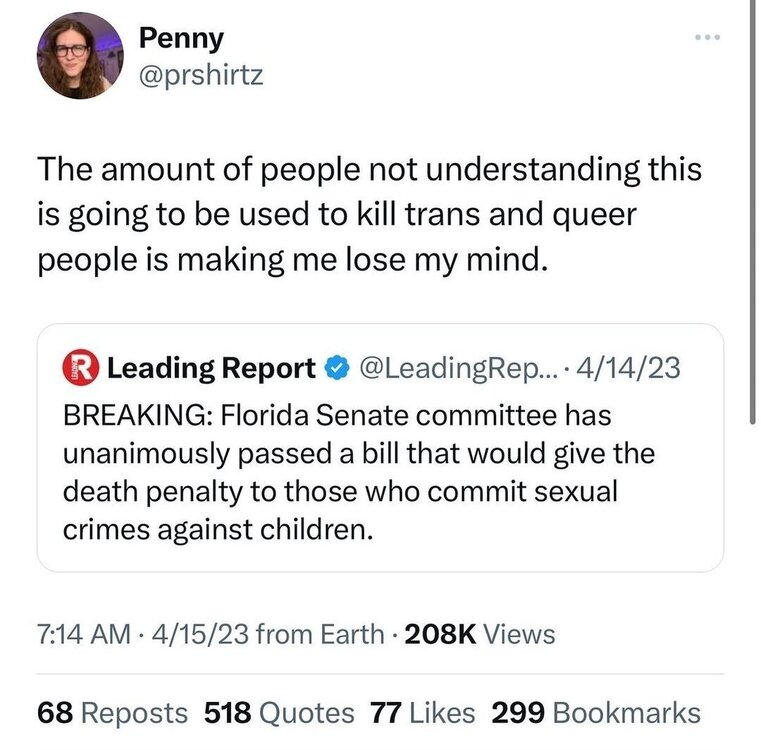
Task: Open the @prshirtz handle link
Action: 200,76
